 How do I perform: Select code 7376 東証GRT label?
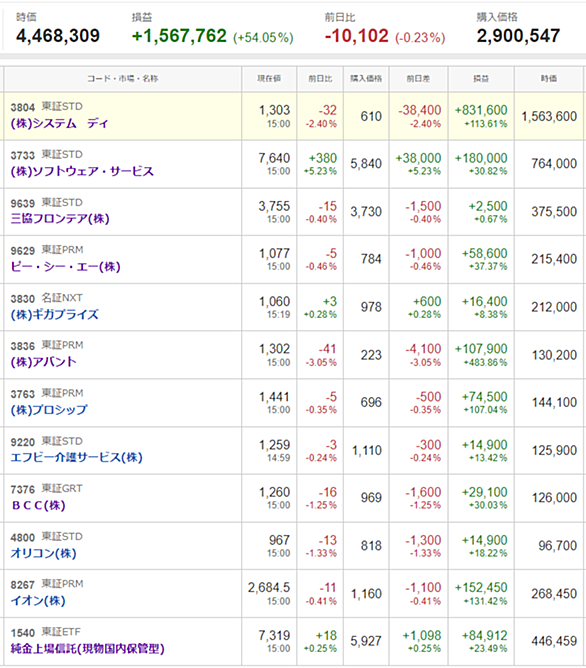pos(46,489)
